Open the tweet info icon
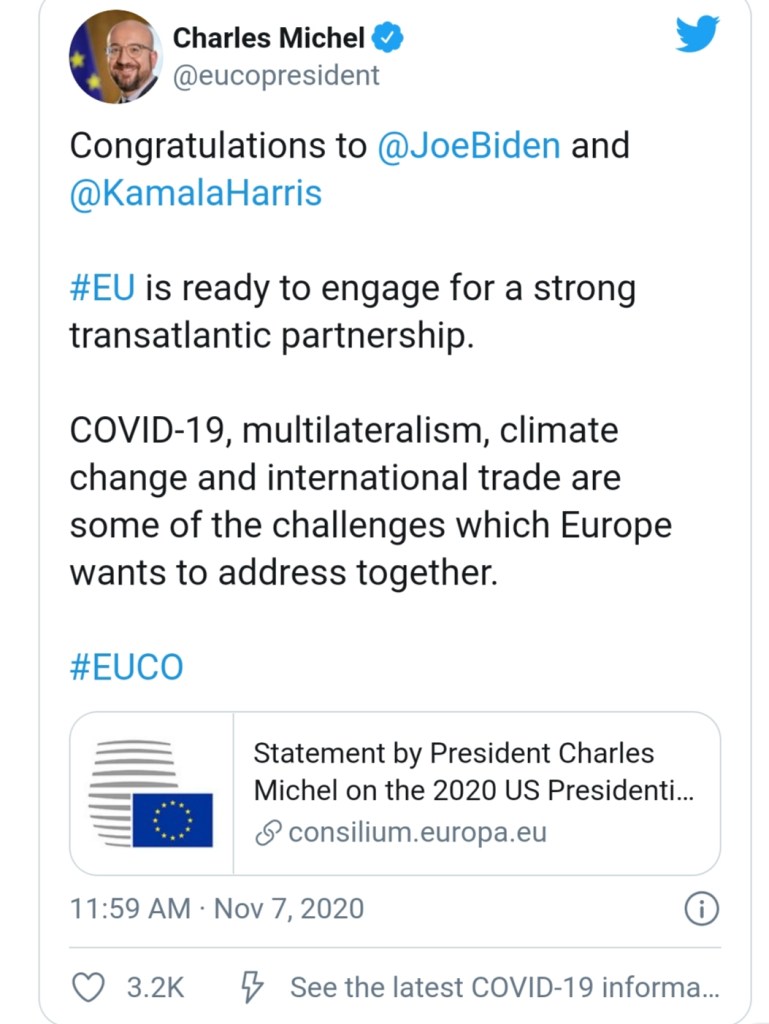This screenshot has width=769, height=1024. pyautogui.click(x=701, y=908)
